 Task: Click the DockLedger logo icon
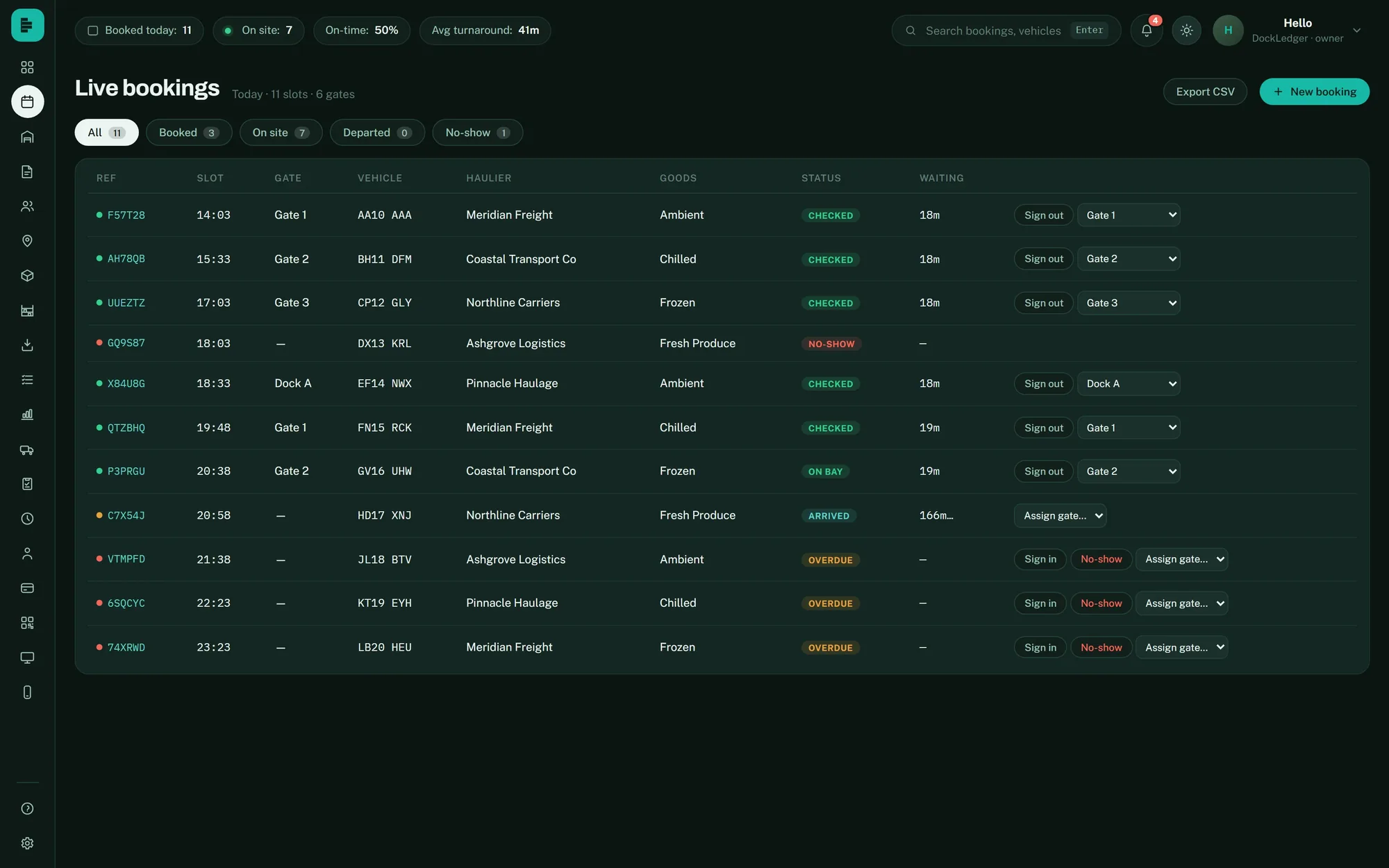[27, 25]
